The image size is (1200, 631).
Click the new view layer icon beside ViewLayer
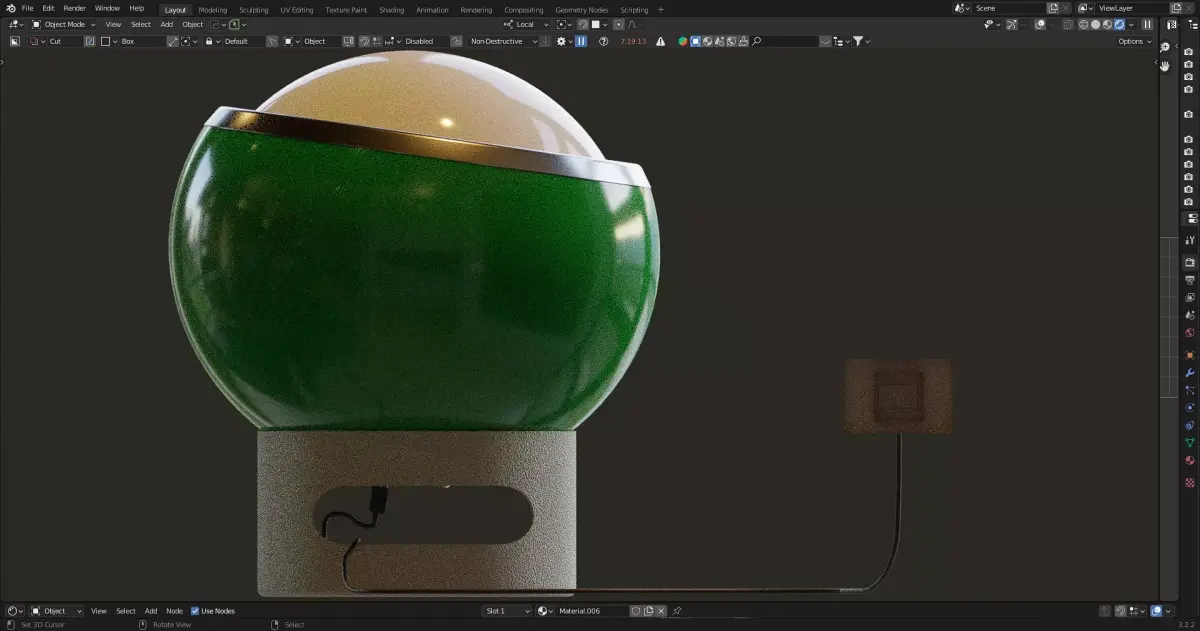1176,8
